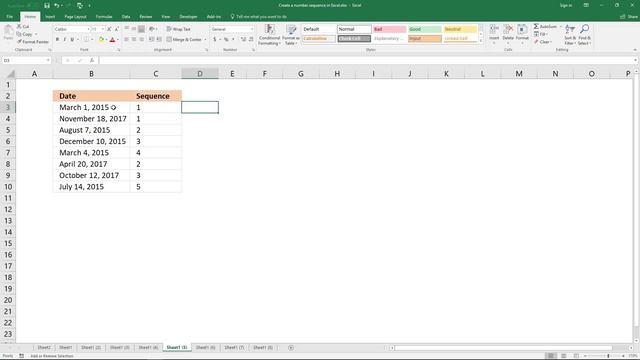Click the formula bar input
640x360 pixels.
[367, 60]
